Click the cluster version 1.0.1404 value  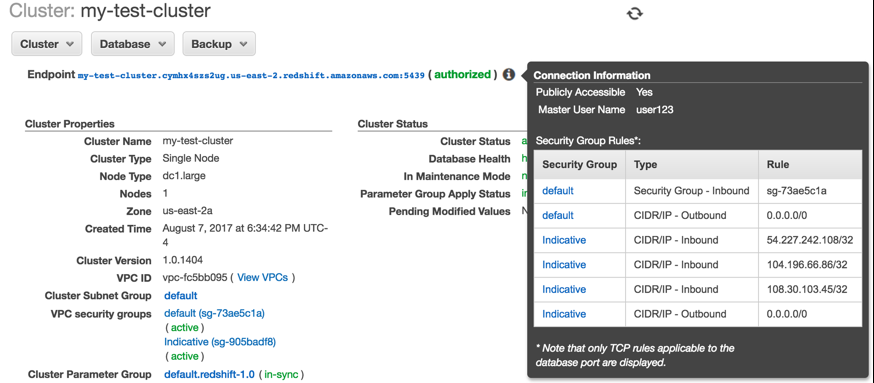coord(182,260)
